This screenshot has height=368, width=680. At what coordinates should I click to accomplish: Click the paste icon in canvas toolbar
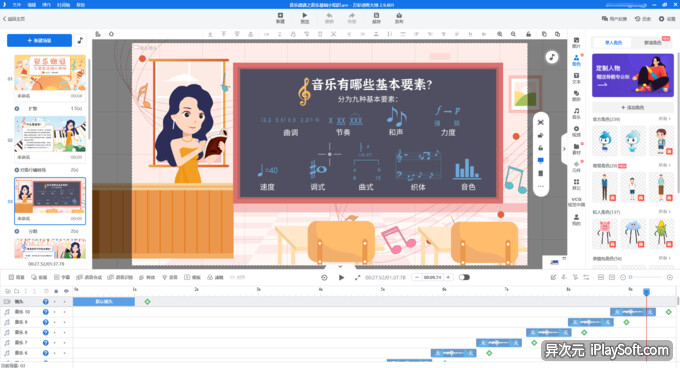click(x=557, y=34)
